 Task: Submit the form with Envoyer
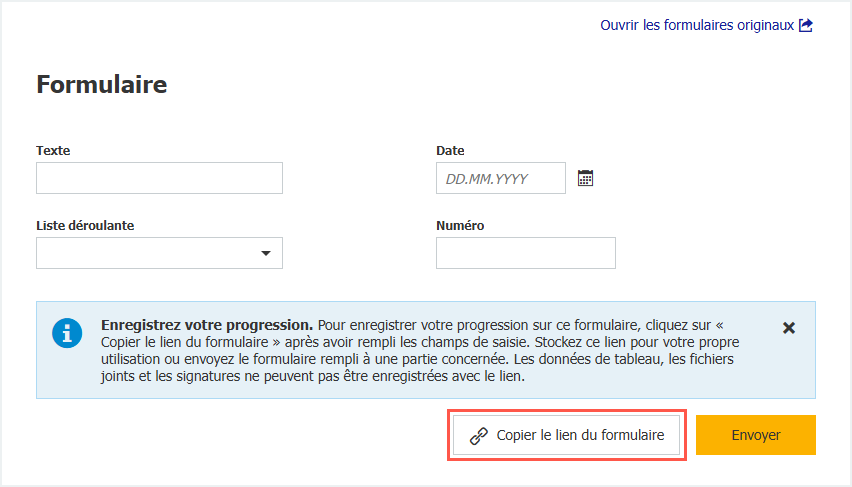[x=755, y=435]
